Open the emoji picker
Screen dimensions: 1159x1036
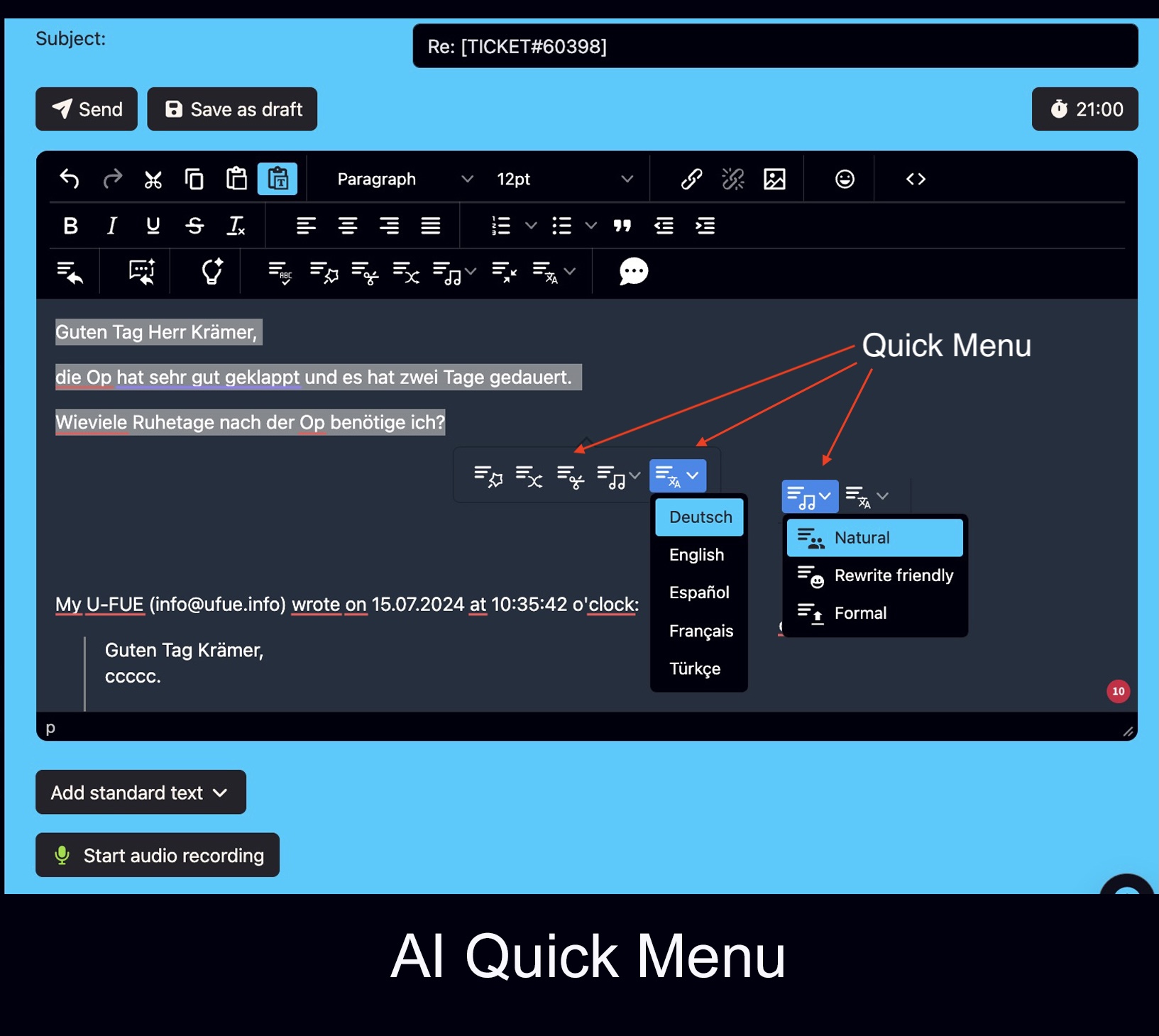845,179
